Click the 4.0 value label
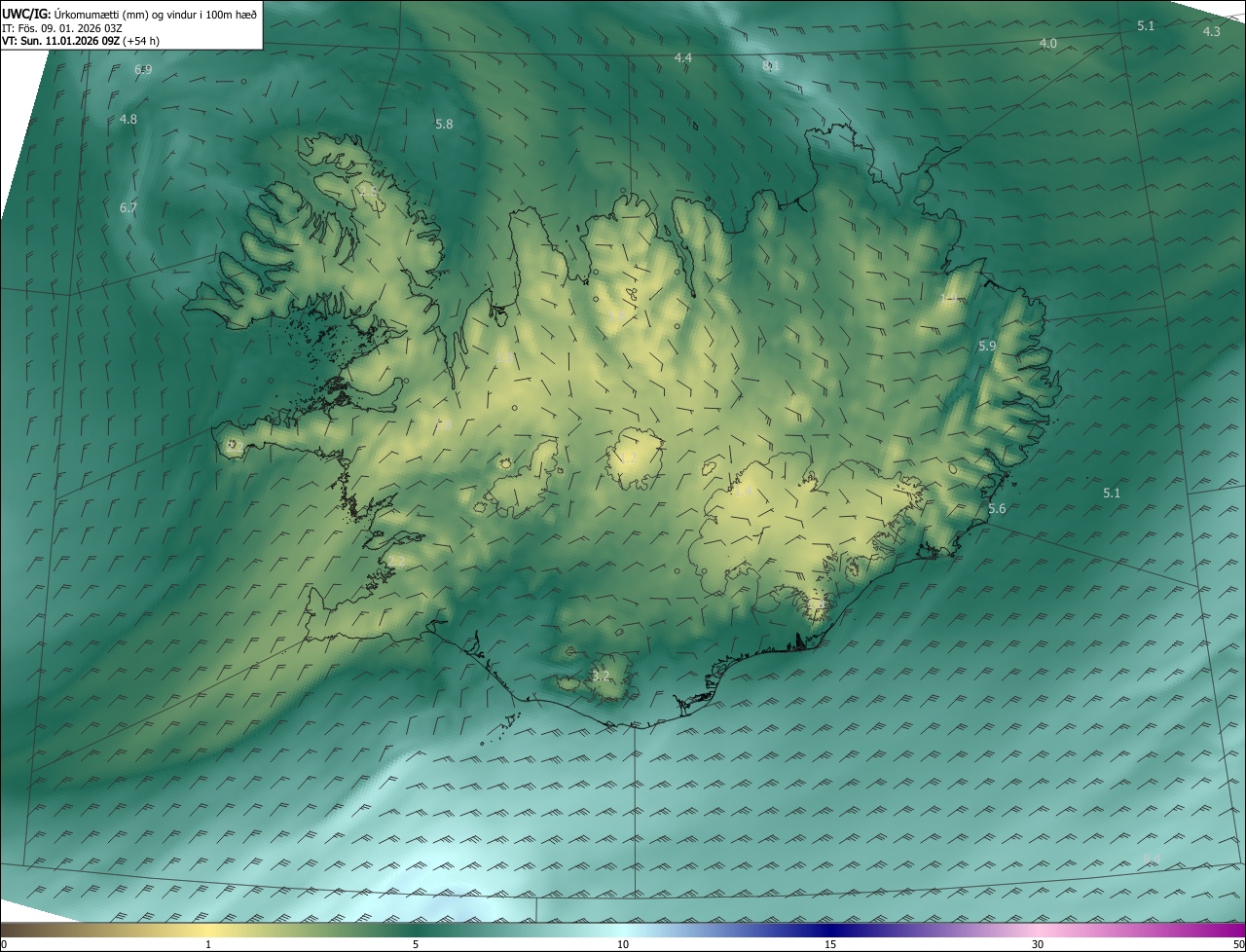Viewport: 1246px width, 952px height. pos(1048,43)
